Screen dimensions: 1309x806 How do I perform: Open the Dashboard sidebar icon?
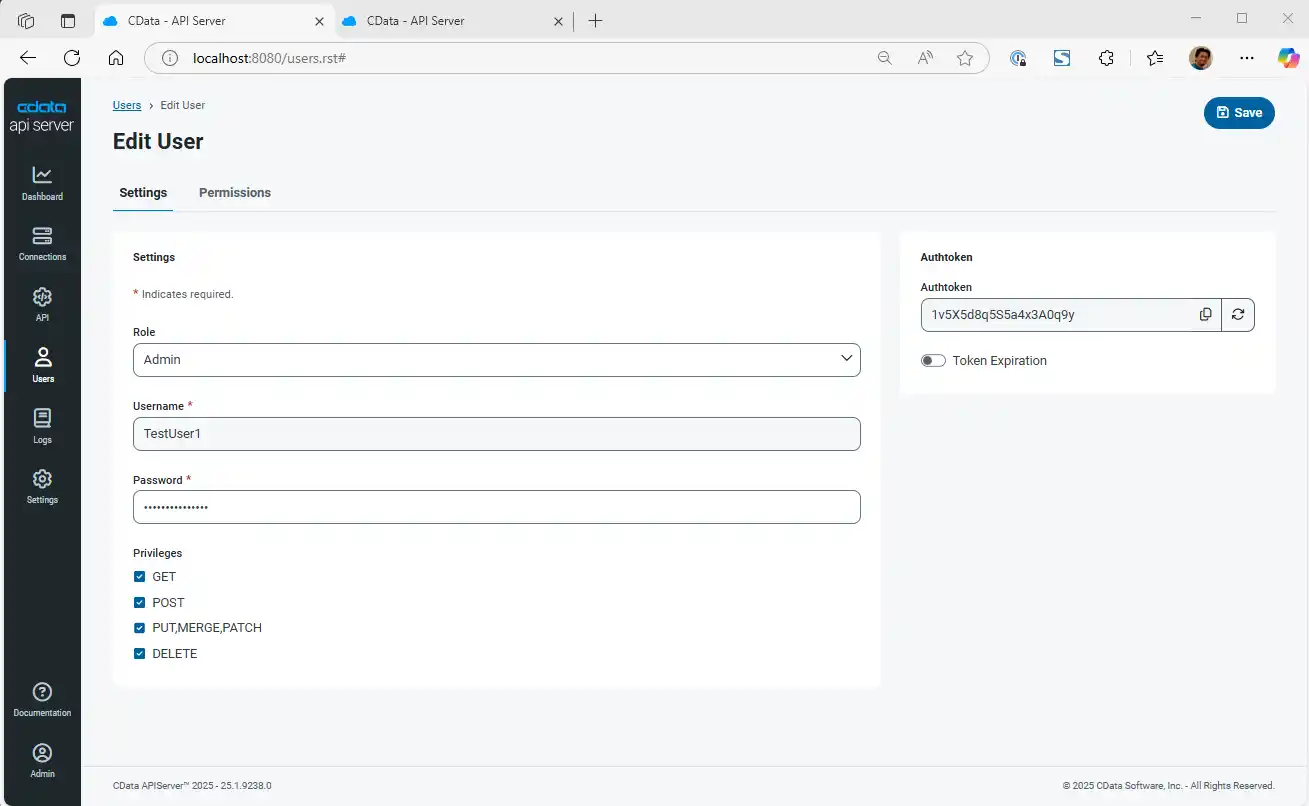(x=42, y=176)
